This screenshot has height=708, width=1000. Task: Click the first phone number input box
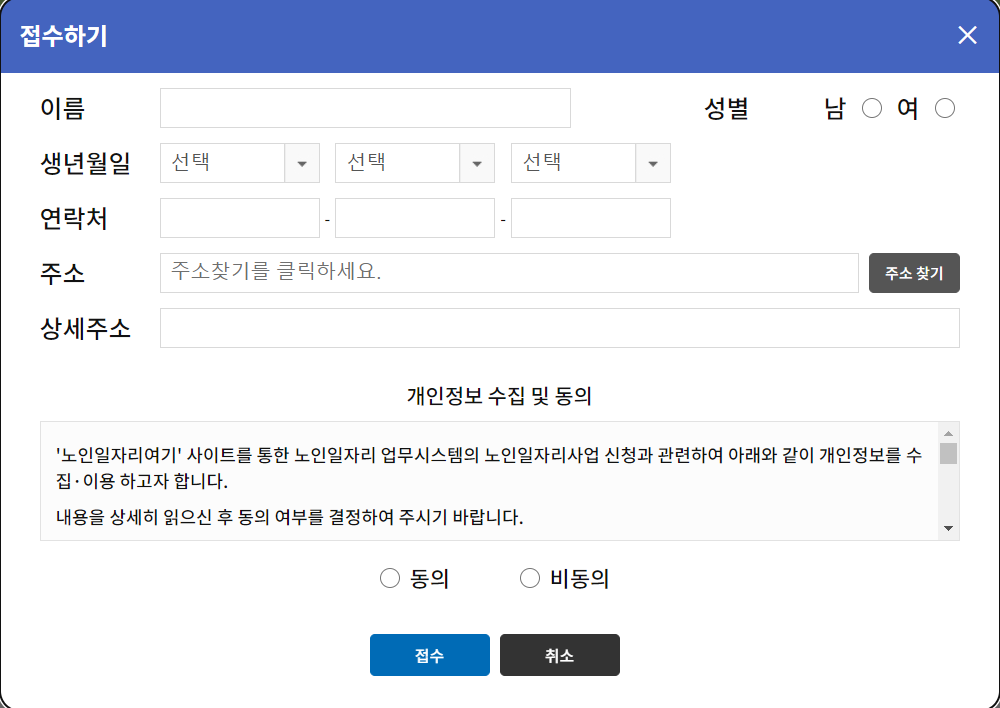(x=239, y=217)
